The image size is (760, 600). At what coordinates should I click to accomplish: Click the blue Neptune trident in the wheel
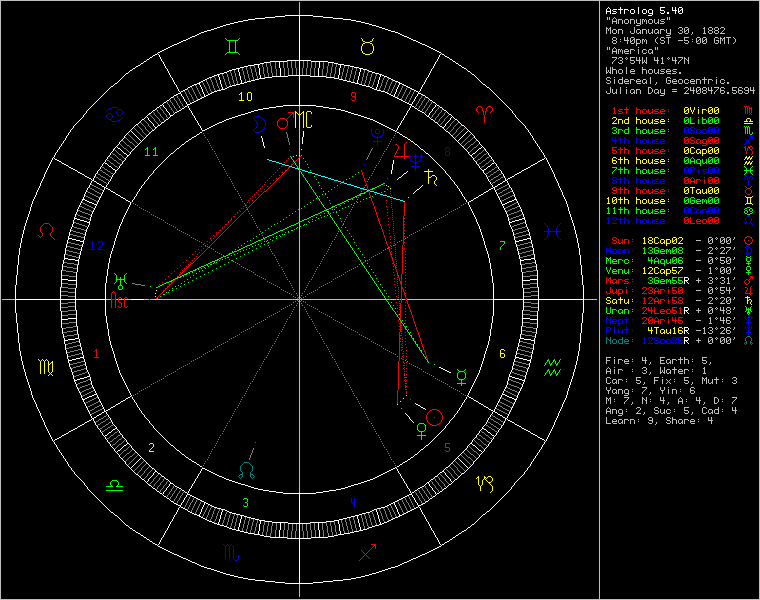click(416, 162)
